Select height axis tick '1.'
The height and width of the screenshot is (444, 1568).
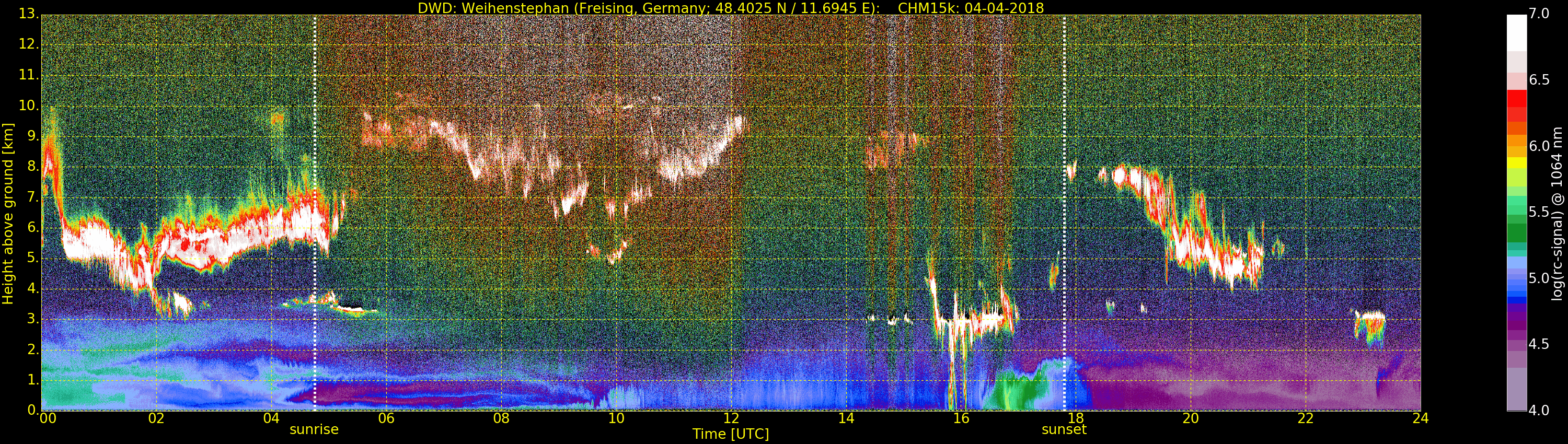(33, 380)
